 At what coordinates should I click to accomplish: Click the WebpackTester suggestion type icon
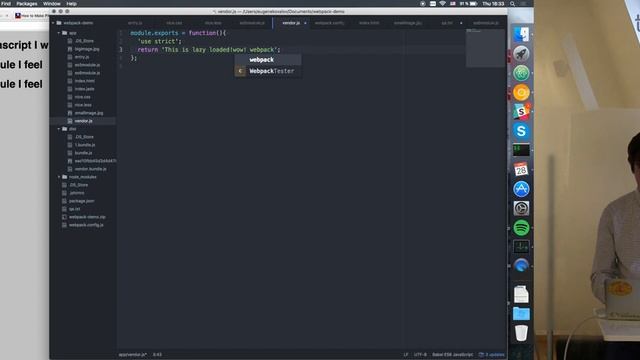click(240, 71)
